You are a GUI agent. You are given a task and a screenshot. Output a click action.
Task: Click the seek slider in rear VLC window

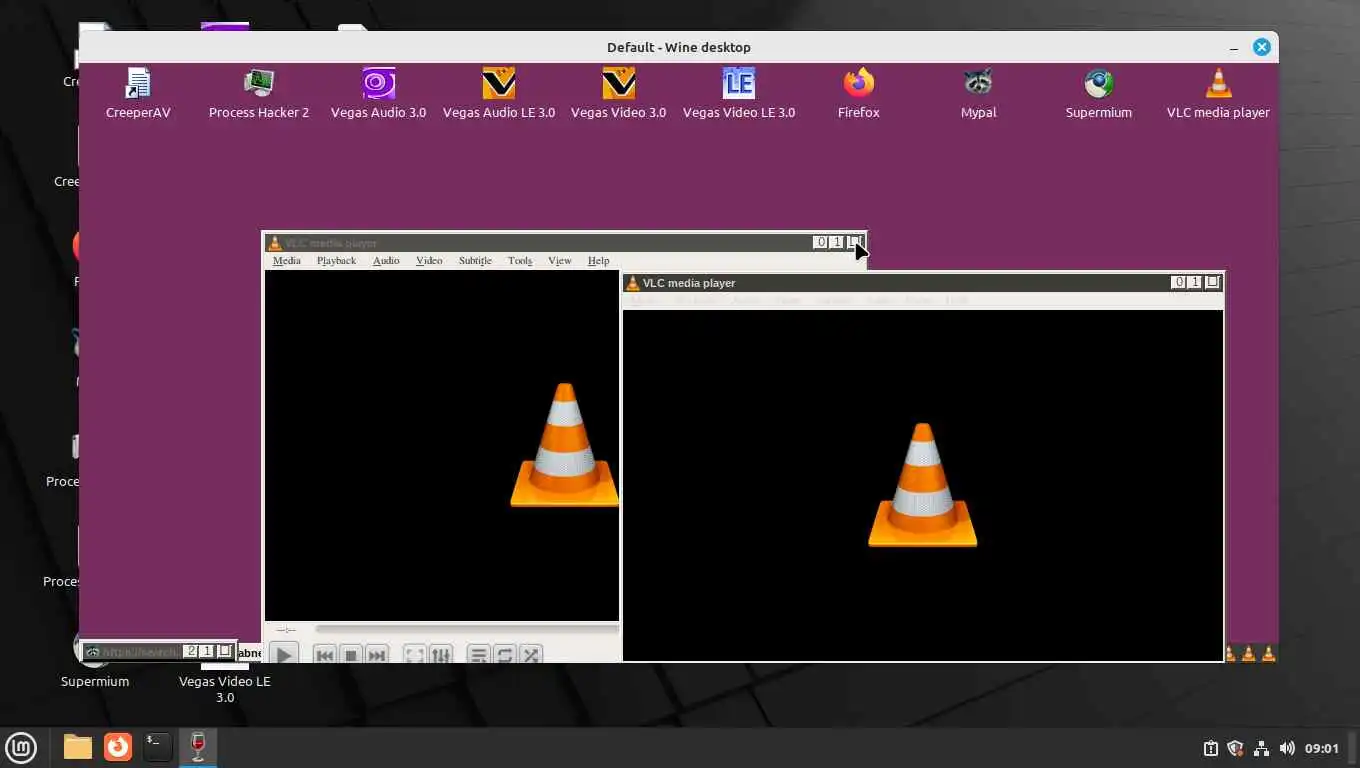pyautogui.click(x=467, y=629)
